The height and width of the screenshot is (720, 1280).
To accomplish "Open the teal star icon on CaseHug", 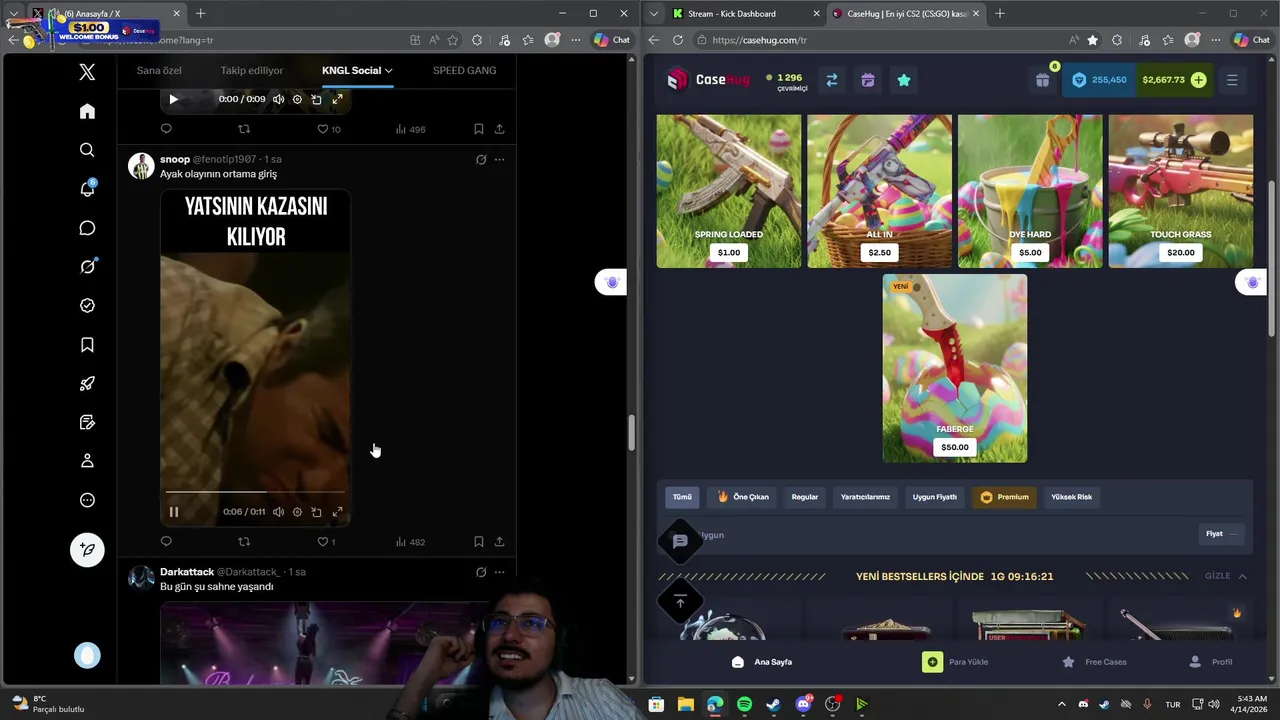I will (904, 80).
